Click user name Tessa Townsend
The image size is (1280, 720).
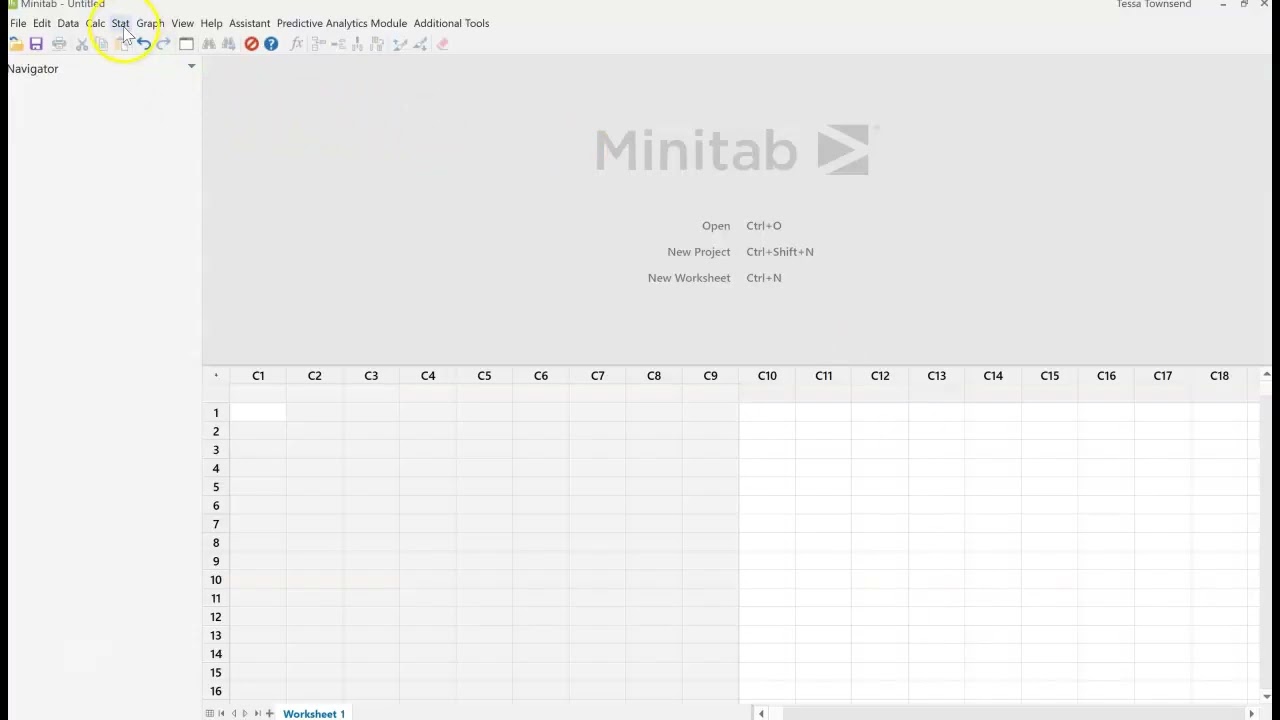[1154, 5]
